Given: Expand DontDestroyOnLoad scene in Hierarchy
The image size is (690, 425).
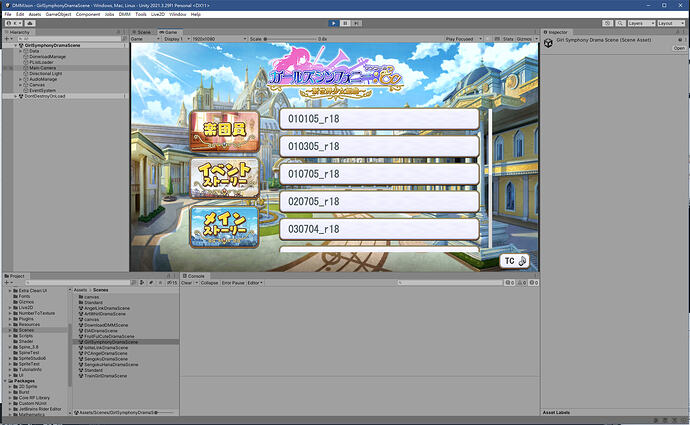Looking at the screenshot, I should [16, 96].
